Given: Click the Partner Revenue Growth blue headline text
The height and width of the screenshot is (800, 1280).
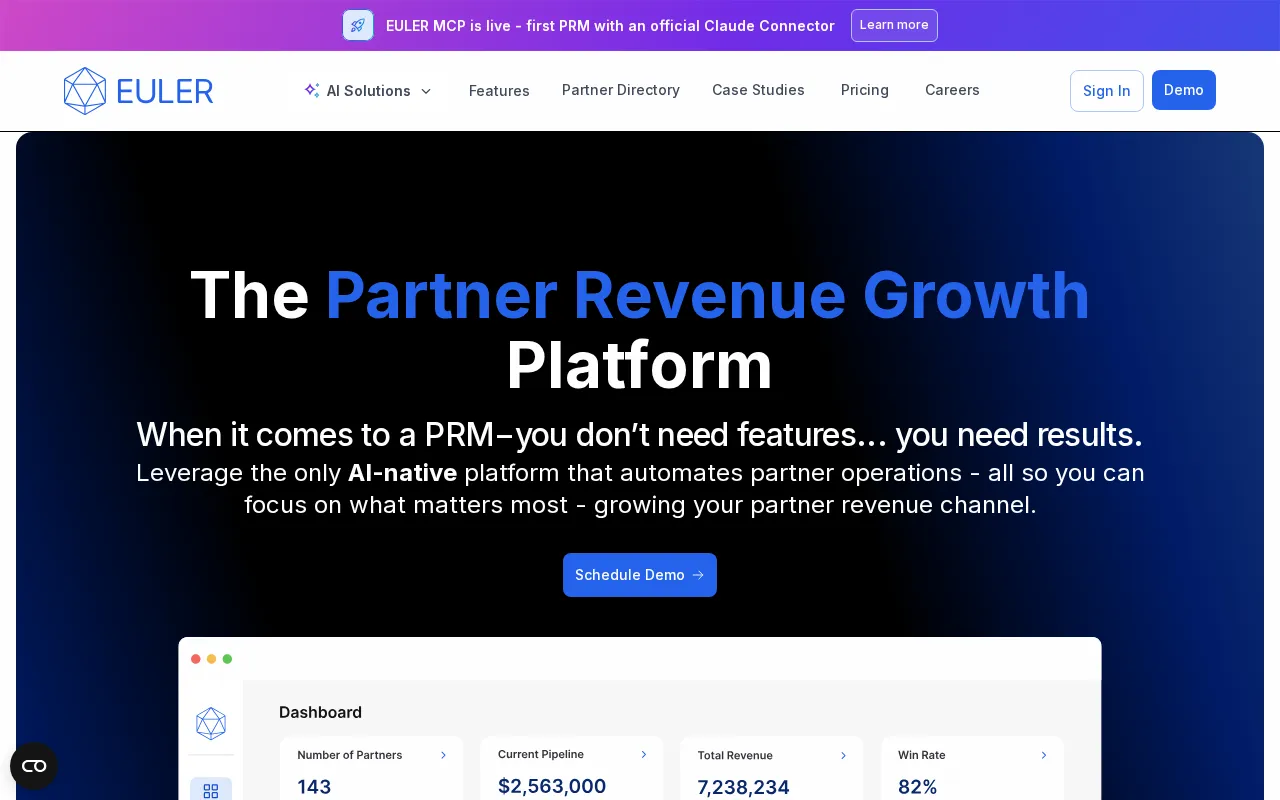Looking at the screenshot, I should coord(707,295).
